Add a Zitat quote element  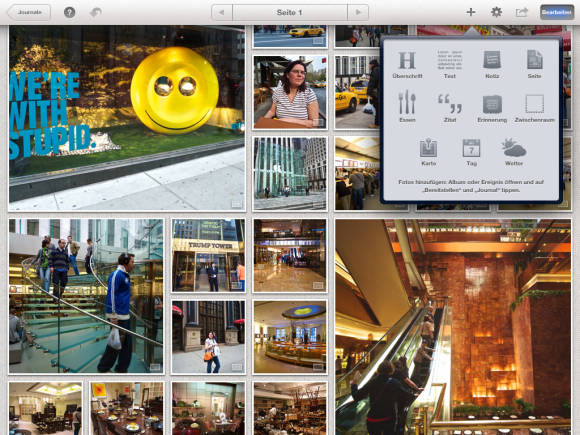(x=450, y=108)
